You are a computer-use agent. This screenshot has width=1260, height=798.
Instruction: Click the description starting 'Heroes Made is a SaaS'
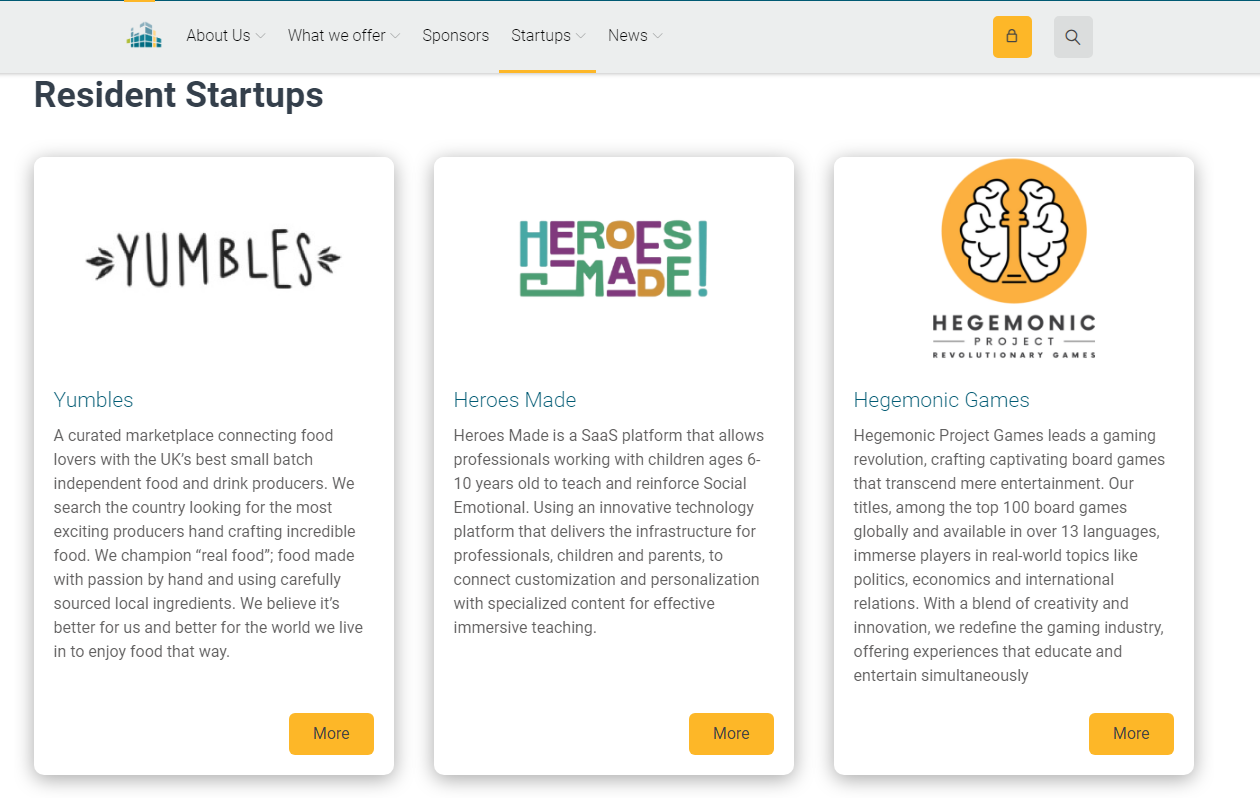click(x=610, y=532)
